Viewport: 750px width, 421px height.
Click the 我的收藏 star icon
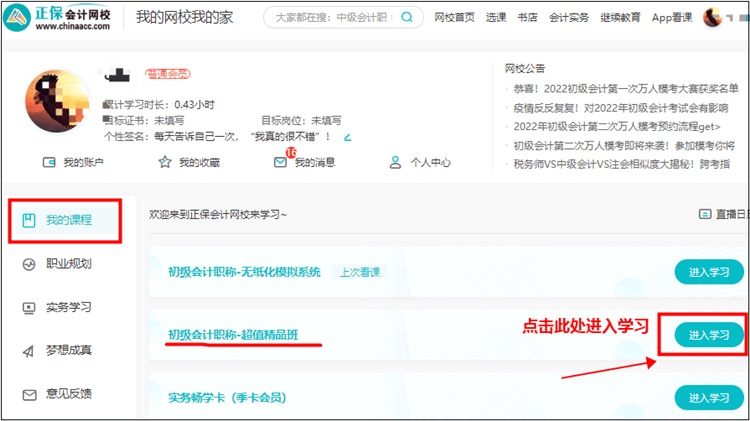click(x=165, y=162)
